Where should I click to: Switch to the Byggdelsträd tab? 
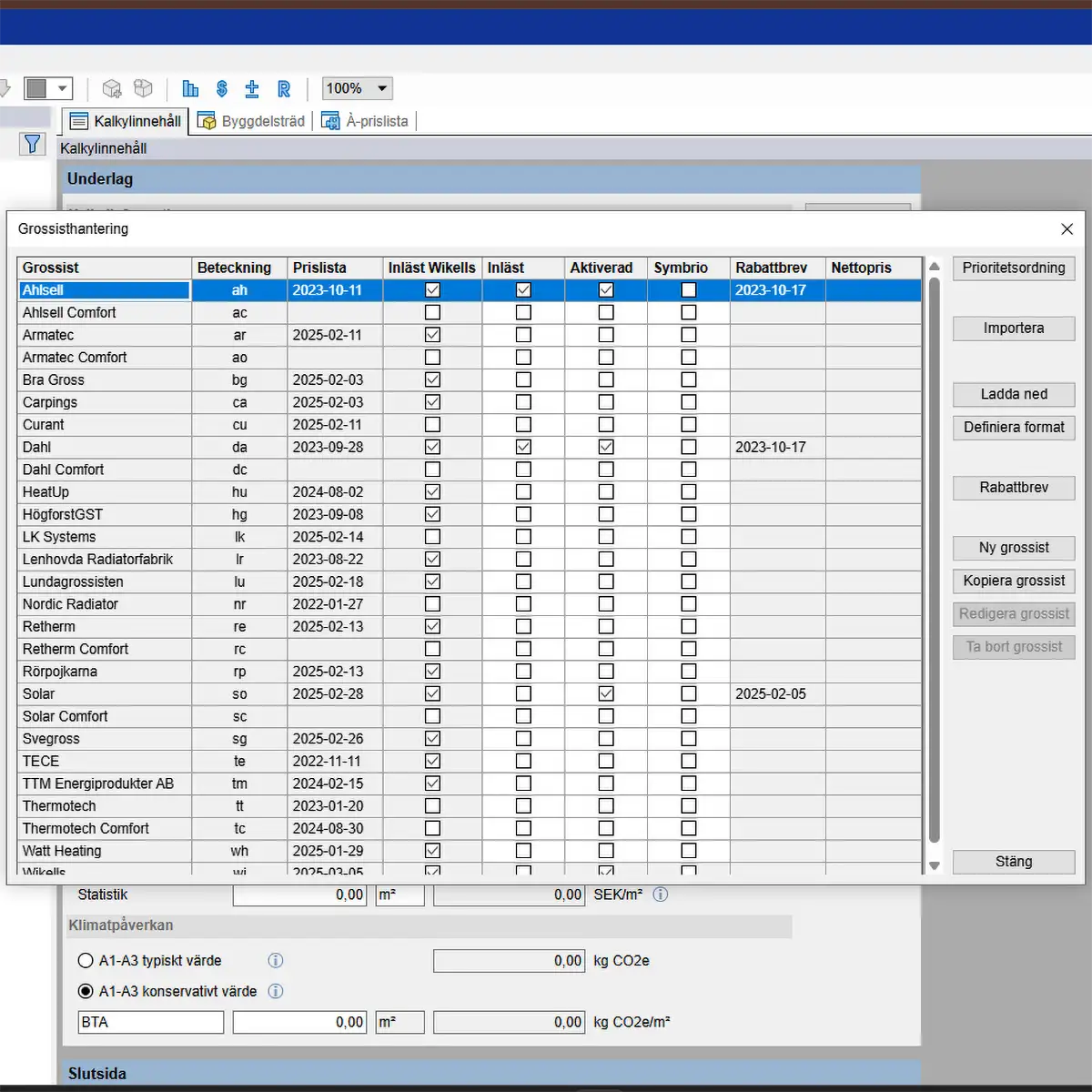coord(252,121)
